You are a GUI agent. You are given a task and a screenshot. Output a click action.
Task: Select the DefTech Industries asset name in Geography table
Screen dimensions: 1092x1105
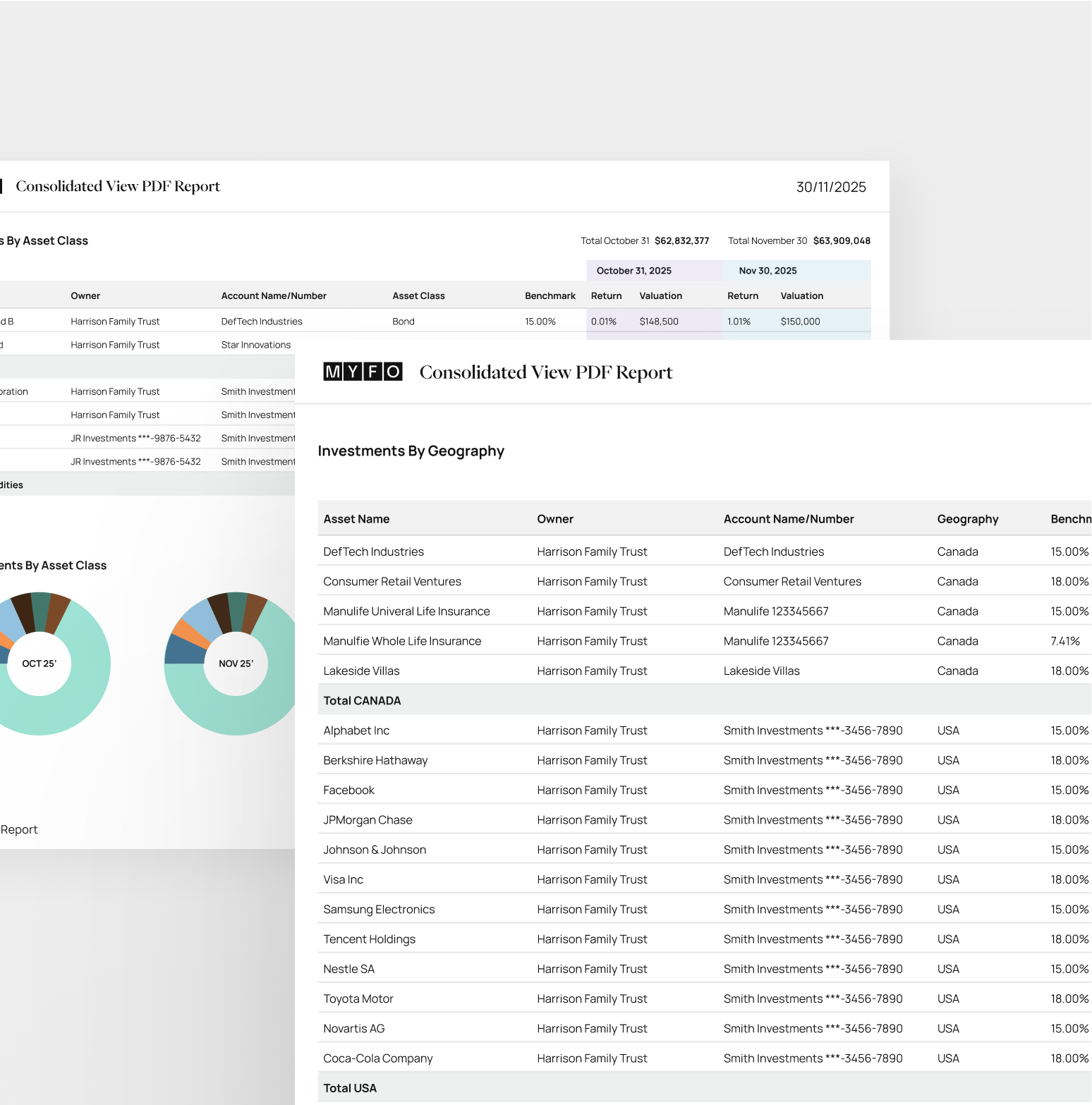pyautogui.click(x=374, y=551)
